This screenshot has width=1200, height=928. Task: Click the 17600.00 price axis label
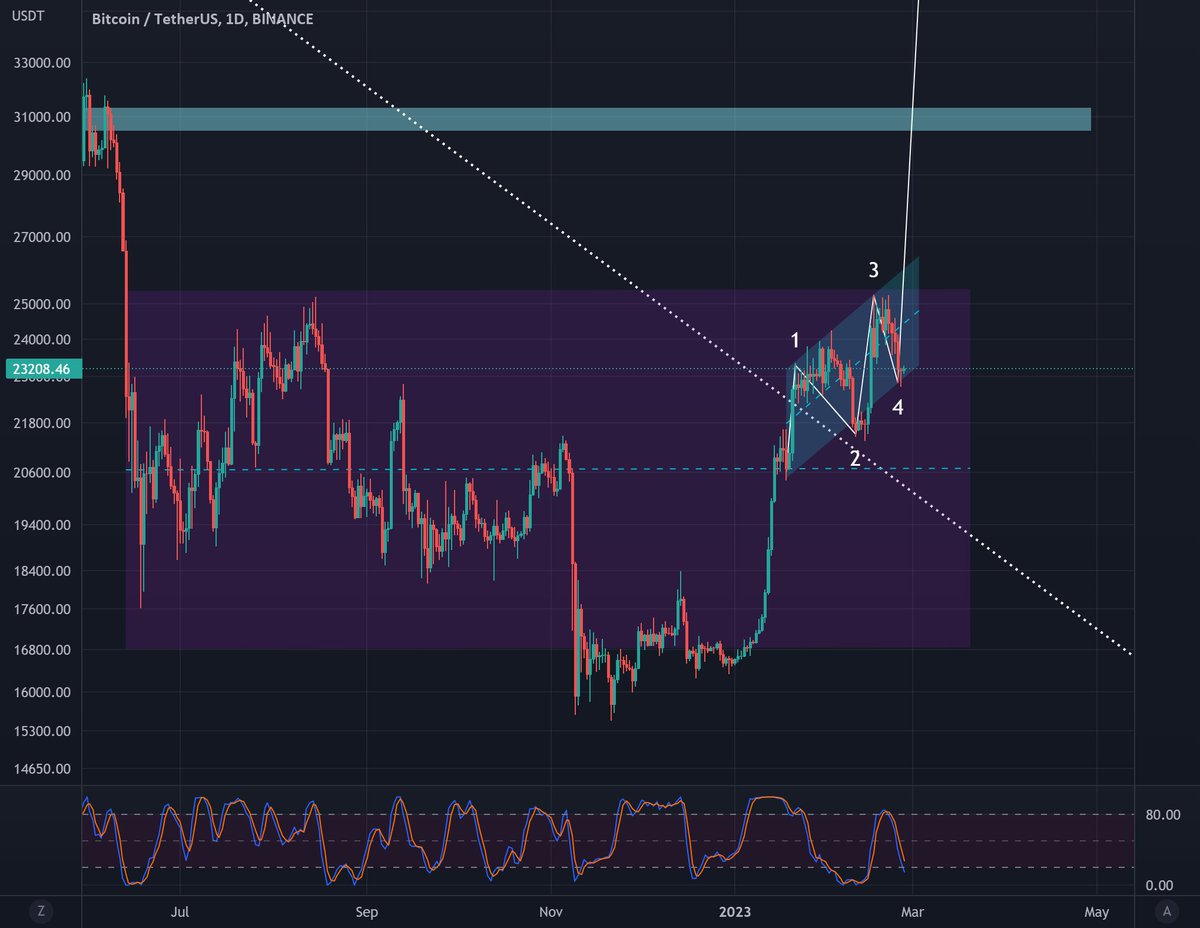pyautogui.click(x=43, y=609)
